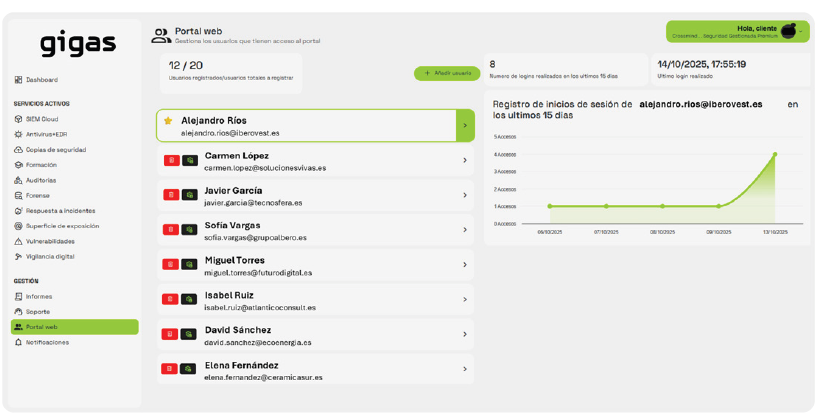Delete user Sofía Vargas with red icon
This screenshot has width=817, height=416.
[x=170, y=230]
